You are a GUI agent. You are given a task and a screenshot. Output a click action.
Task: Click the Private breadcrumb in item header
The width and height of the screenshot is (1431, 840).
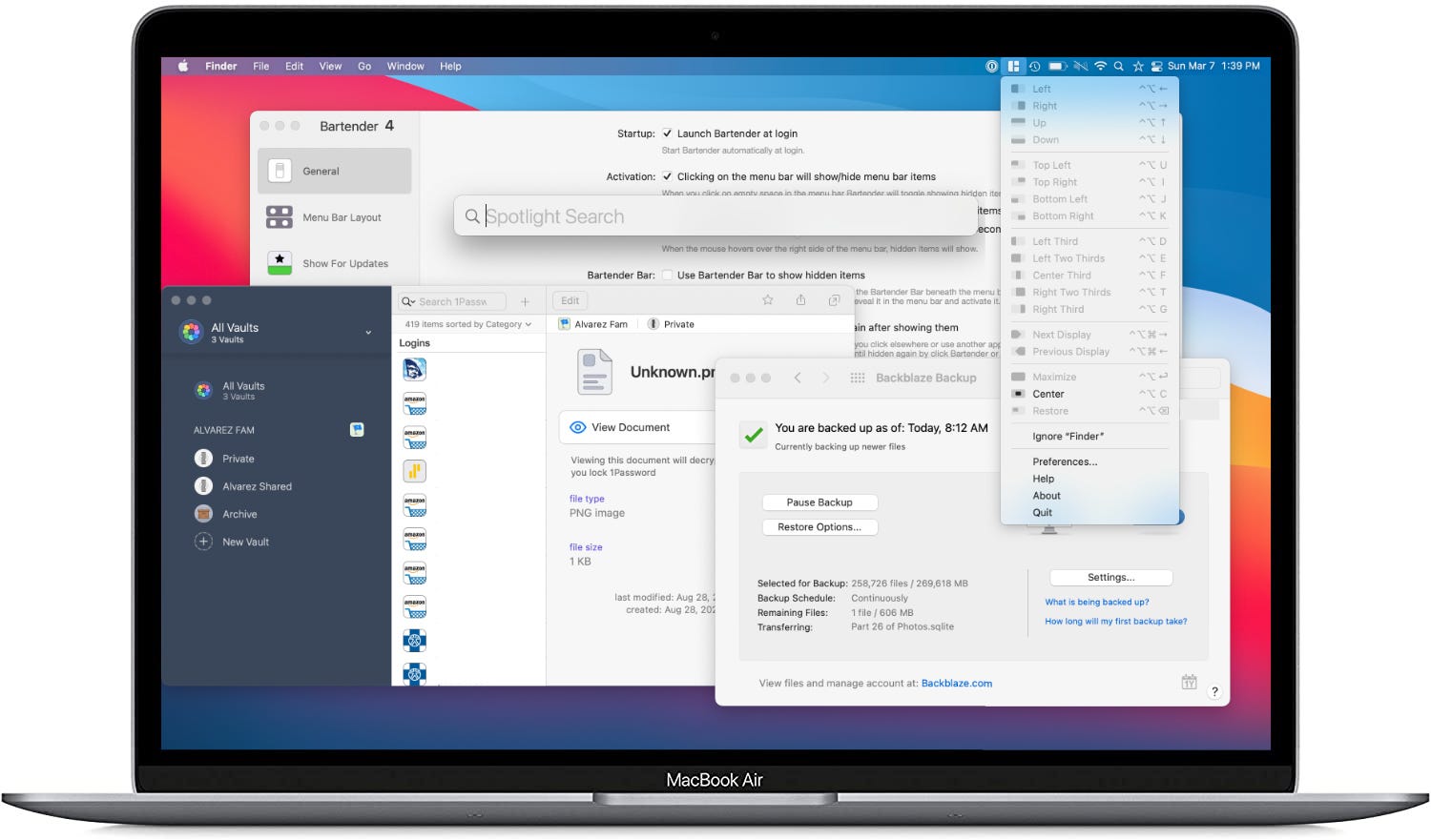pyautogui.click(x=679, y=324)
